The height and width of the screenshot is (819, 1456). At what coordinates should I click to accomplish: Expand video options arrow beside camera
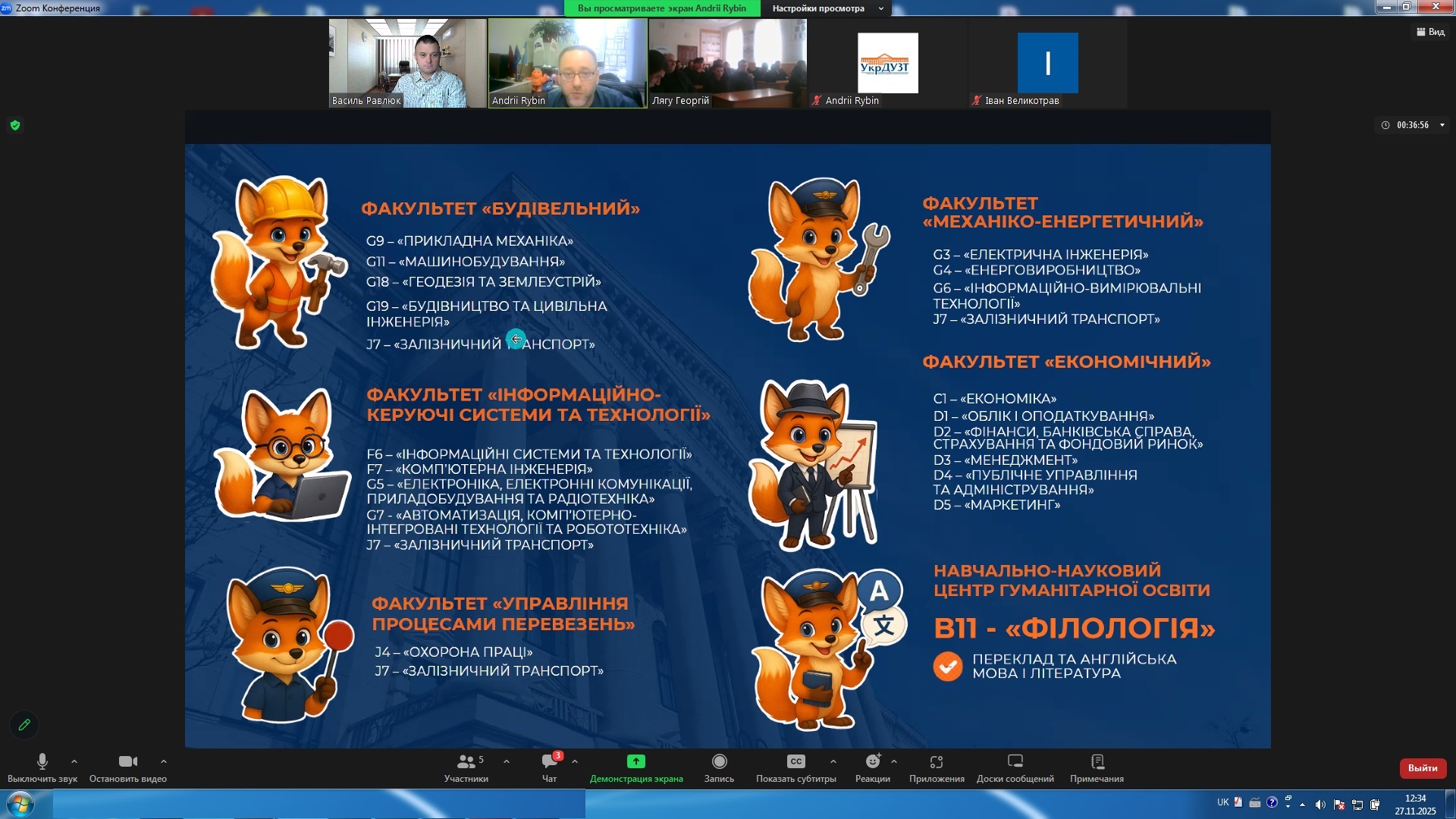tap(163, 761)
